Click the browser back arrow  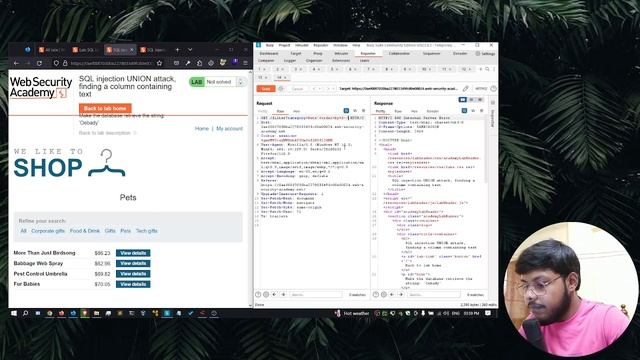pyautogui.click(x=16, y=63)
